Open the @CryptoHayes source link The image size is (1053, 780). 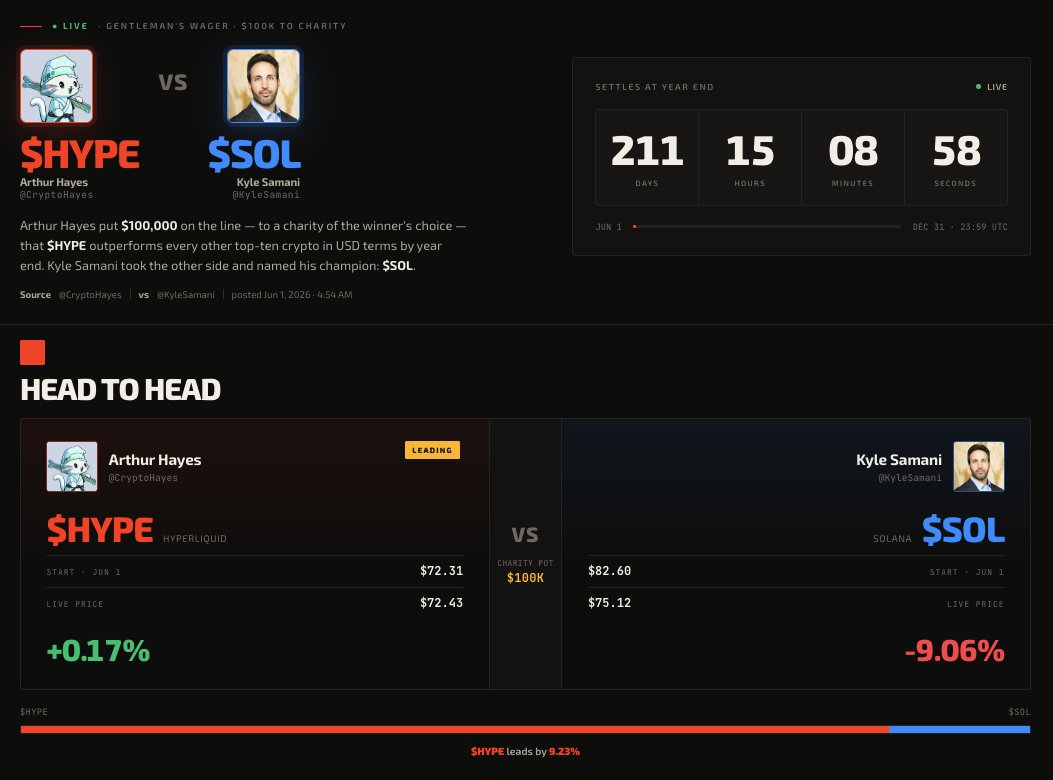click(90, 295)
